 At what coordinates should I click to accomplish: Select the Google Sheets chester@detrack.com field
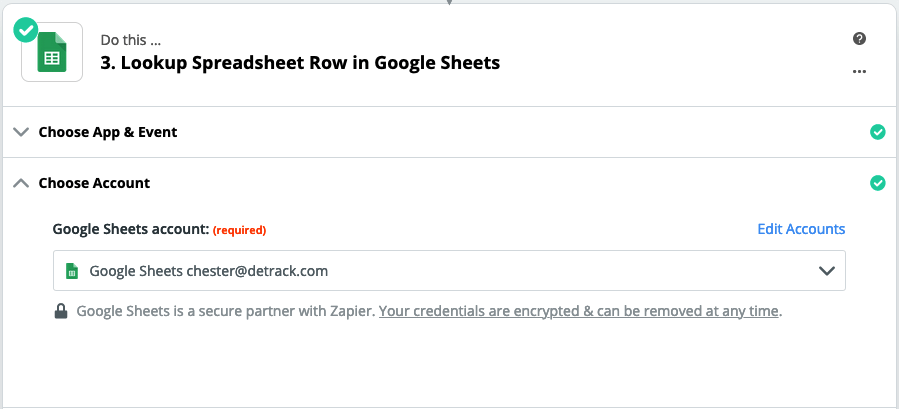tap(450, 271)
